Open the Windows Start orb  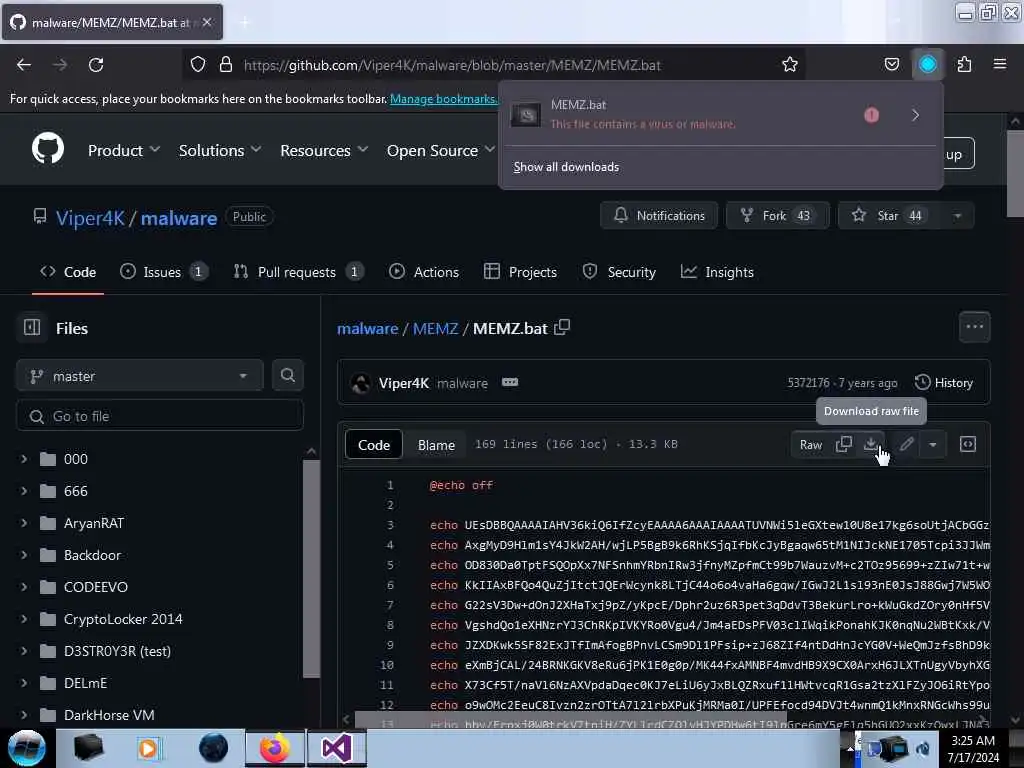(27, 748)
